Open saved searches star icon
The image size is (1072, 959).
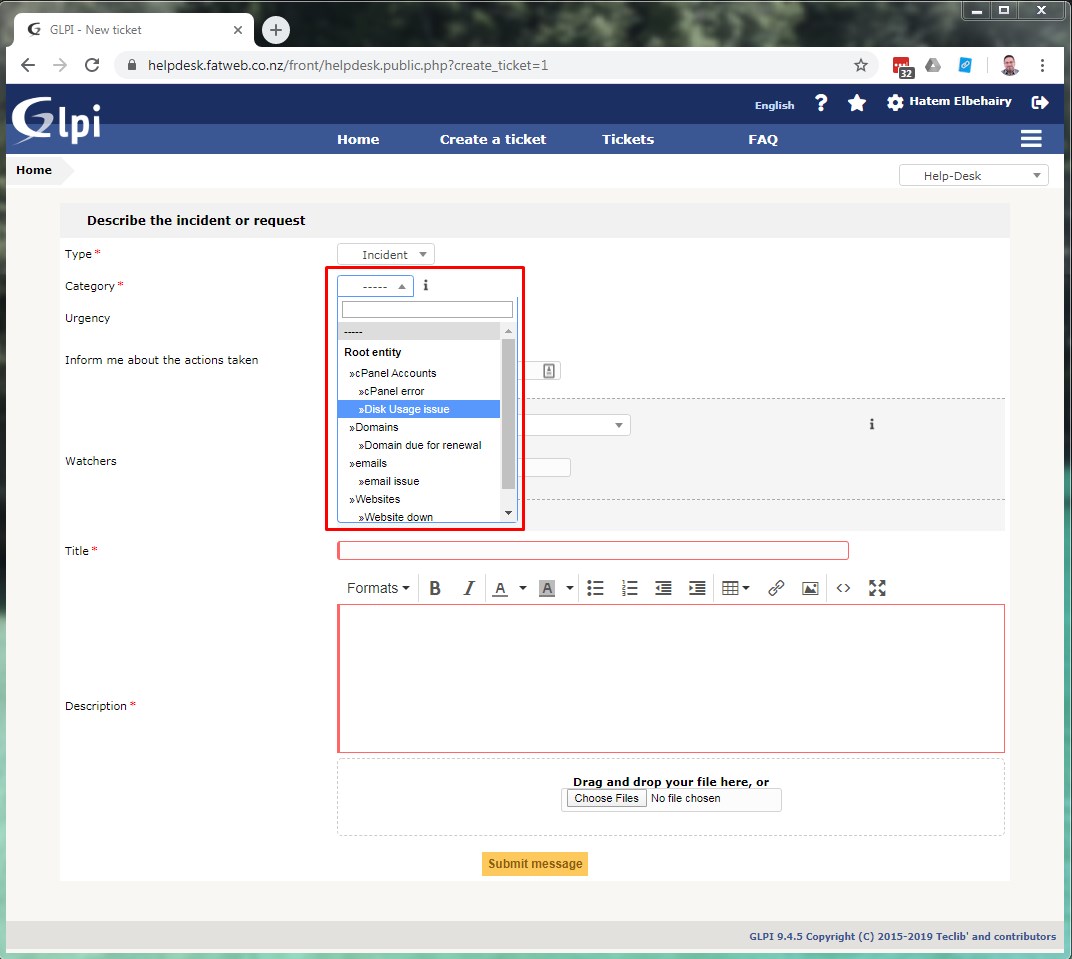click(857, 103)
